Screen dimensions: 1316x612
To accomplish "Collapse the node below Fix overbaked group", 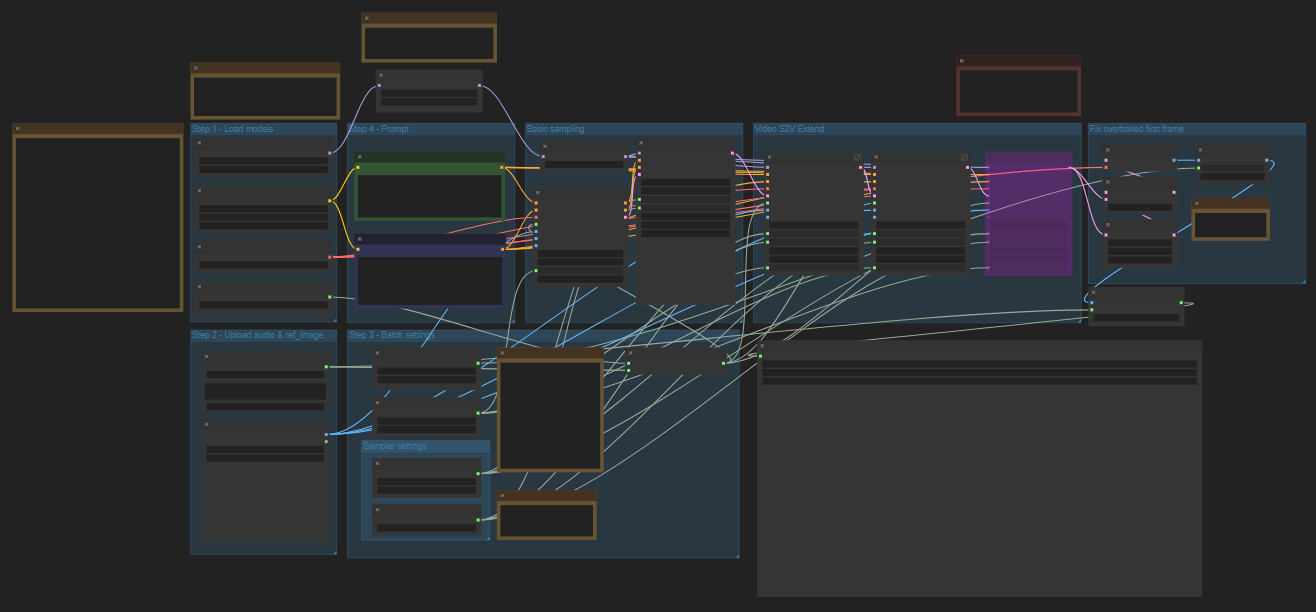I will [1094, 292].
